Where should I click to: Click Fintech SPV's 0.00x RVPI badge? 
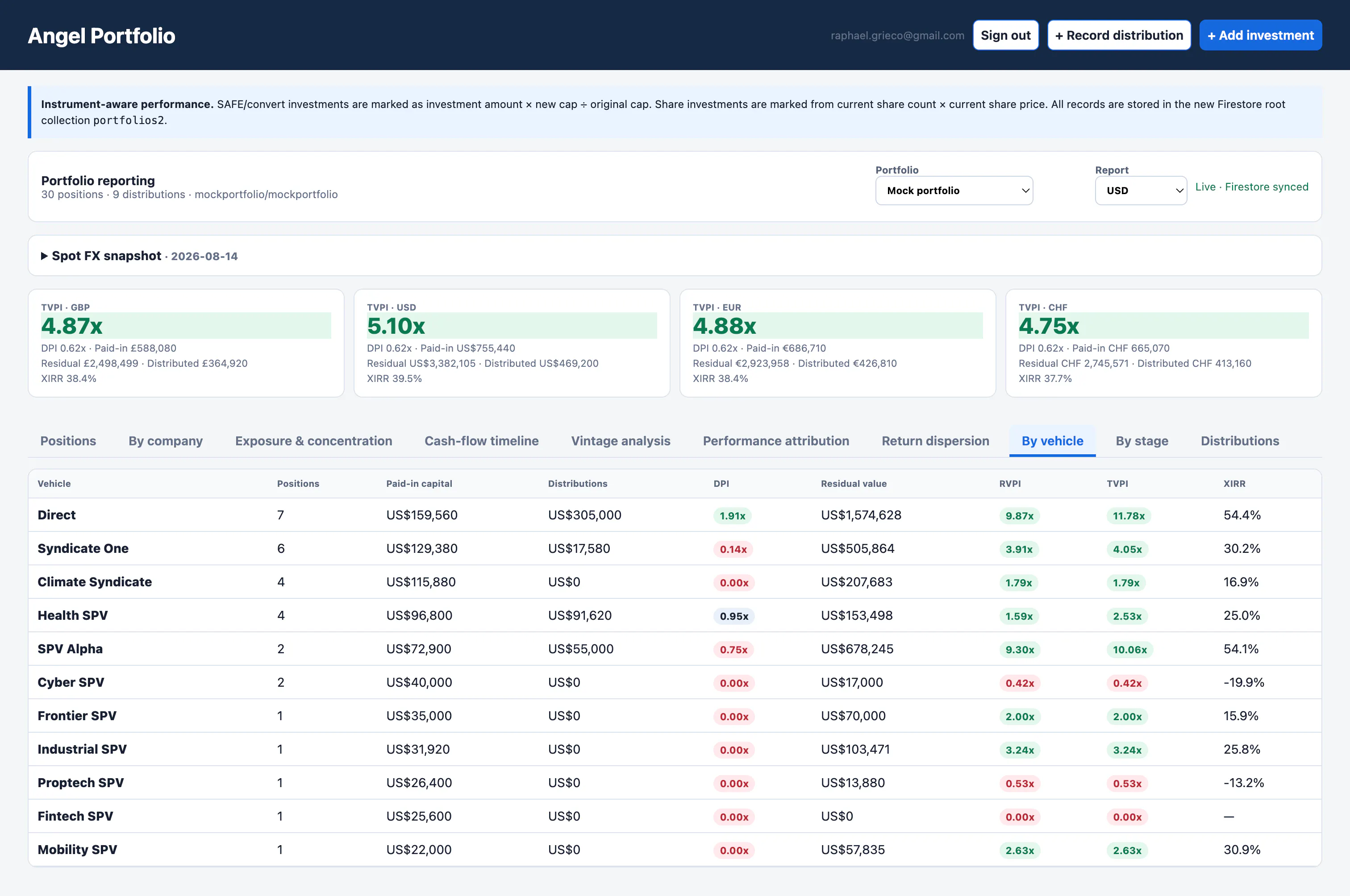1020,817
